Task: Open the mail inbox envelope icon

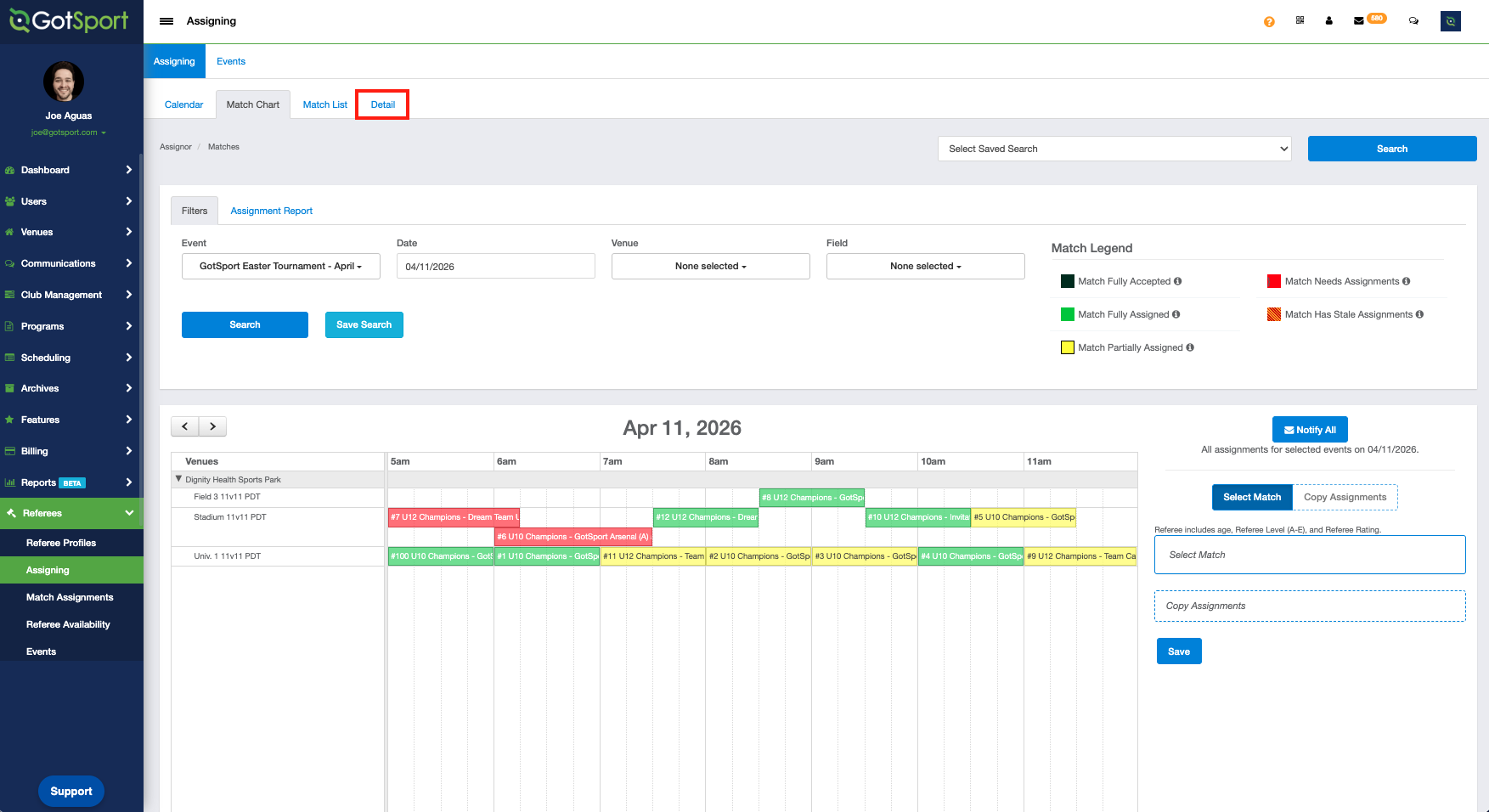Action: click(x=1359, y=21)
